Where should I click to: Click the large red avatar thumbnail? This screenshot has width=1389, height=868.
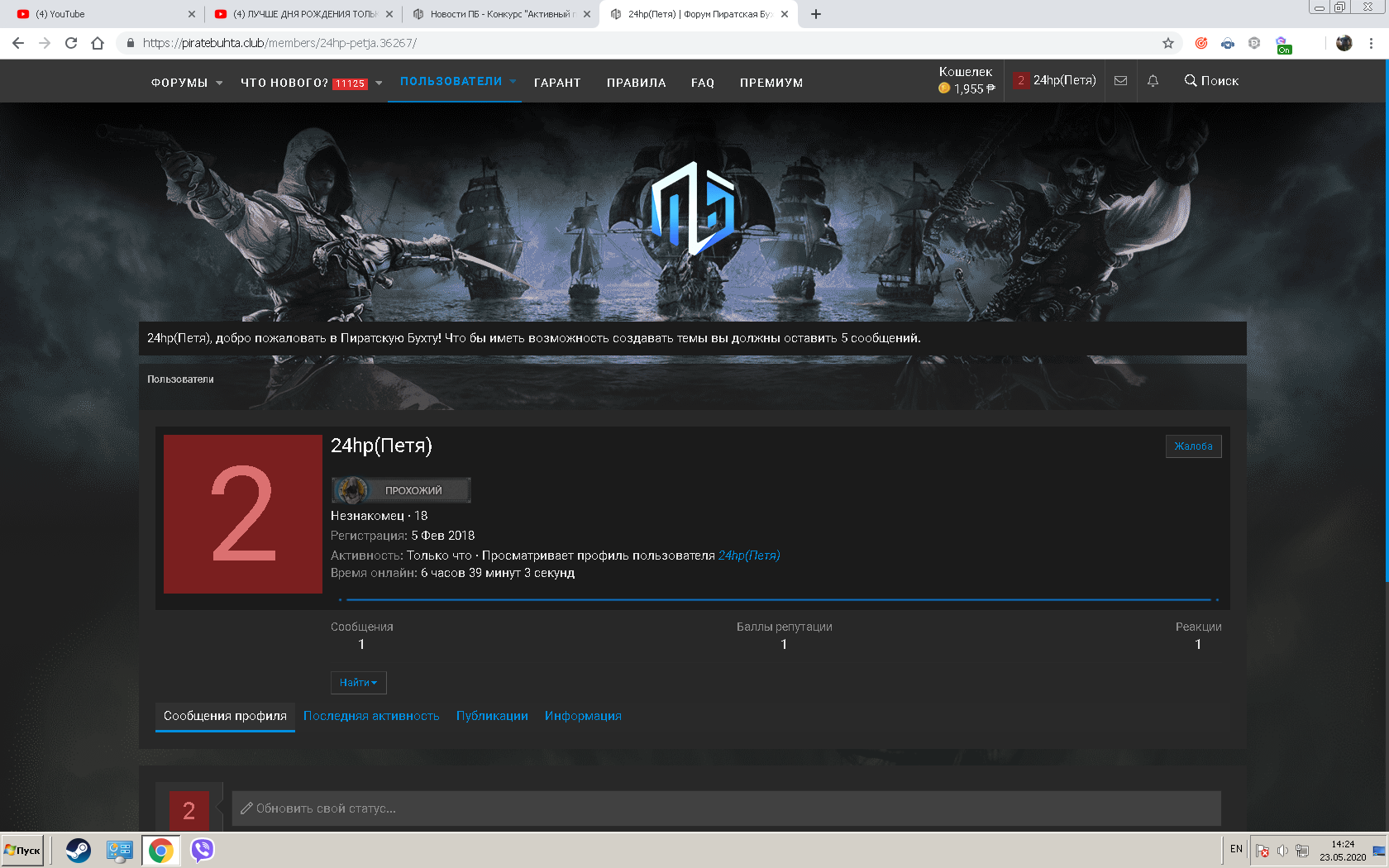point(242,513)
